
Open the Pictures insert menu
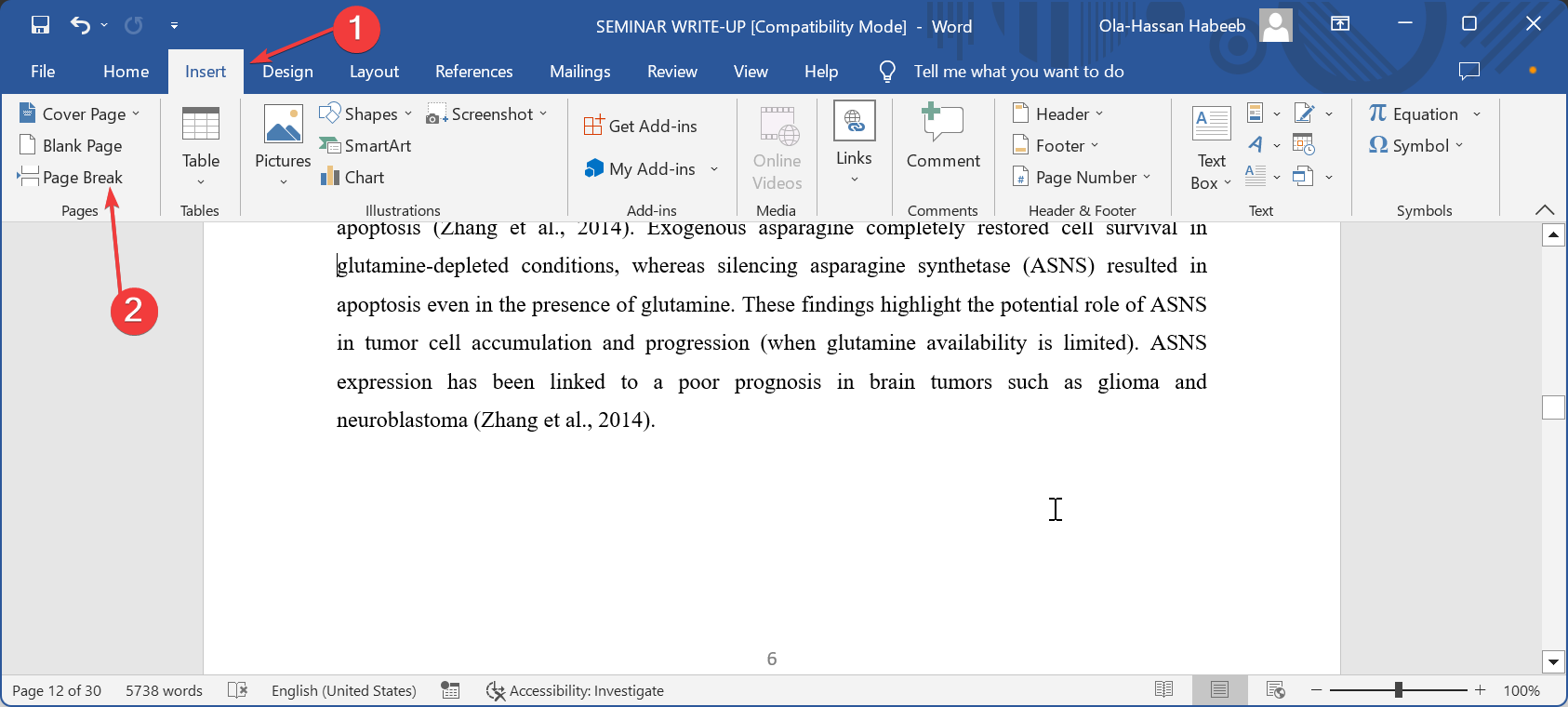coord(283,146)
